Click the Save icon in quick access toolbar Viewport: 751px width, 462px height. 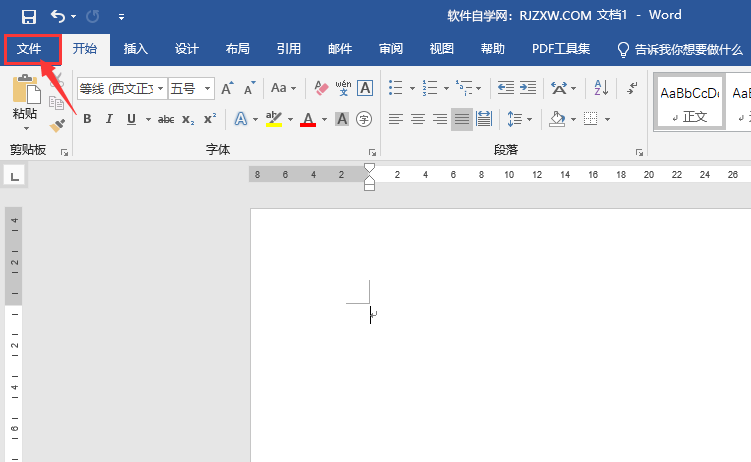pos(29,17)
